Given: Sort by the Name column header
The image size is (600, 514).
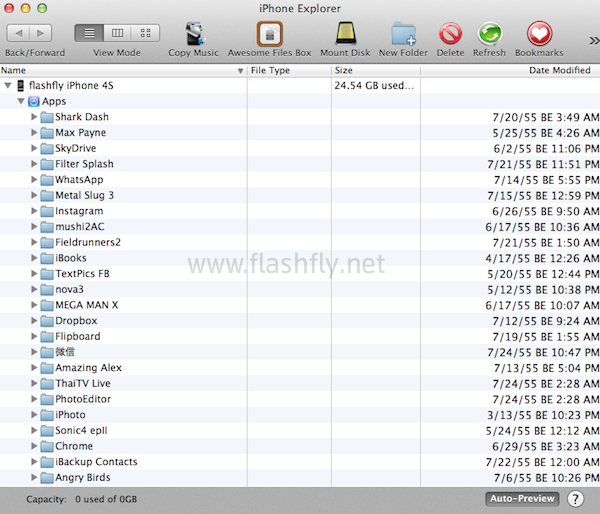Looking at the screenshot, I should point(120,71).
